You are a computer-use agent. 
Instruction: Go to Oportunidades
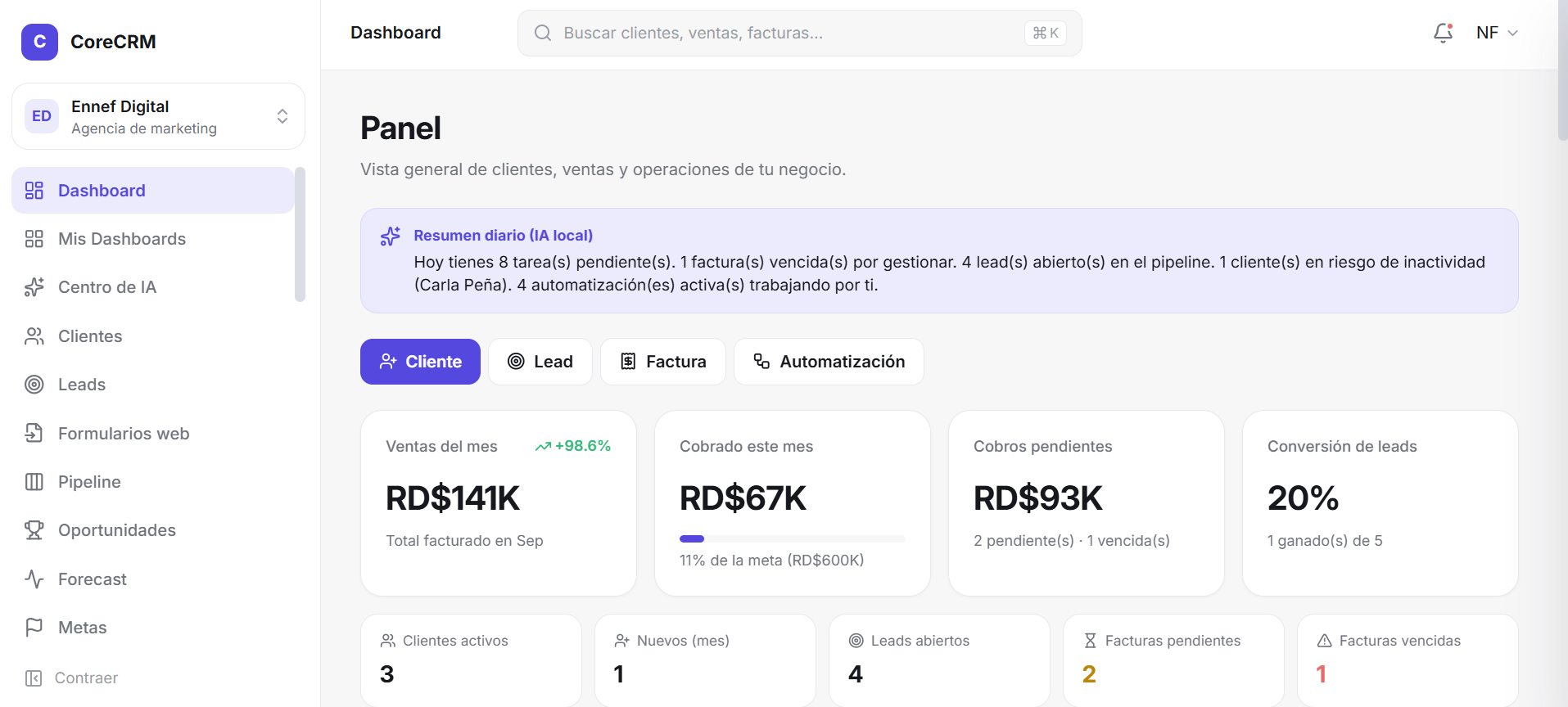click(x=152, y=530)
